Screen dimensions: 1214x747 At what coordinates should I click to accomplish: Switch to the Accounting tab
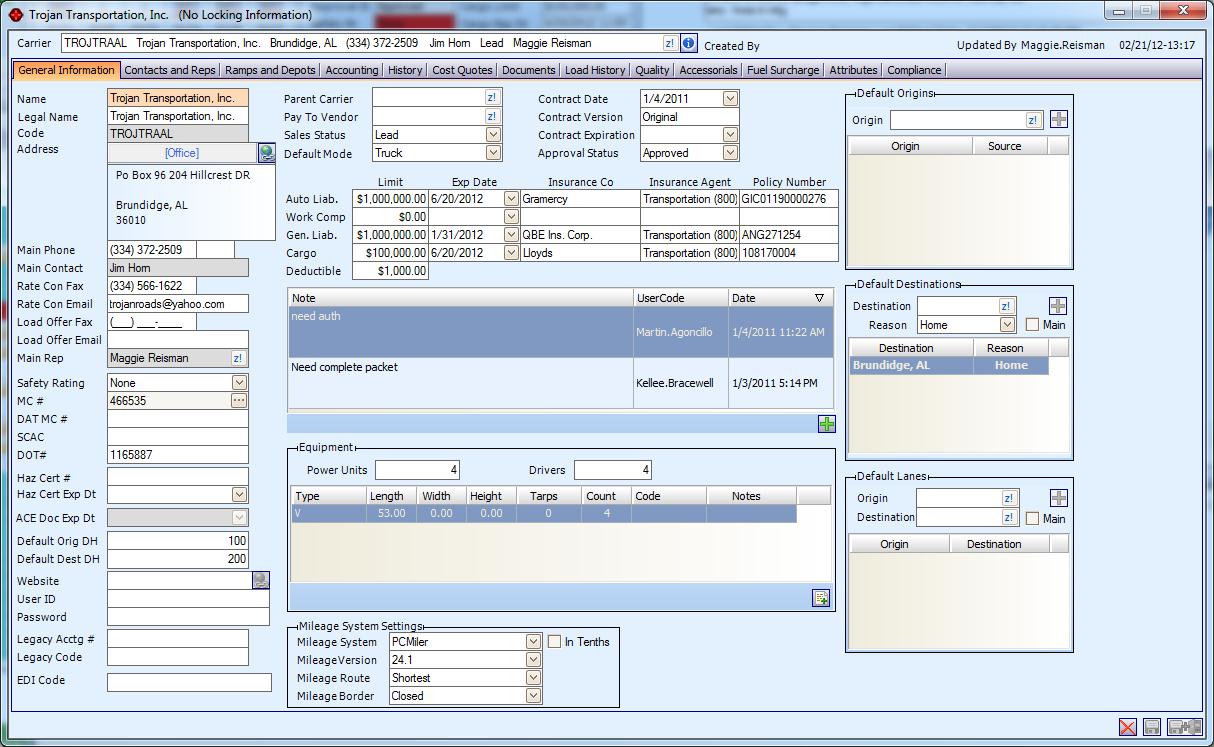352,70
